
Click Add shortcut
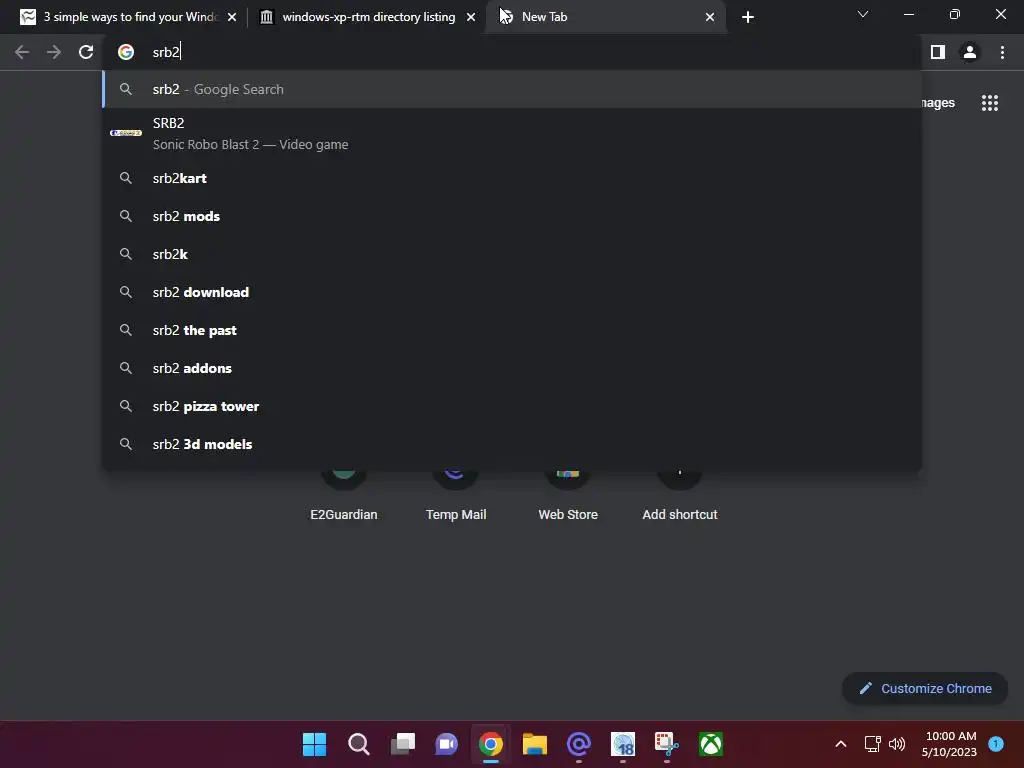(680, 496)
